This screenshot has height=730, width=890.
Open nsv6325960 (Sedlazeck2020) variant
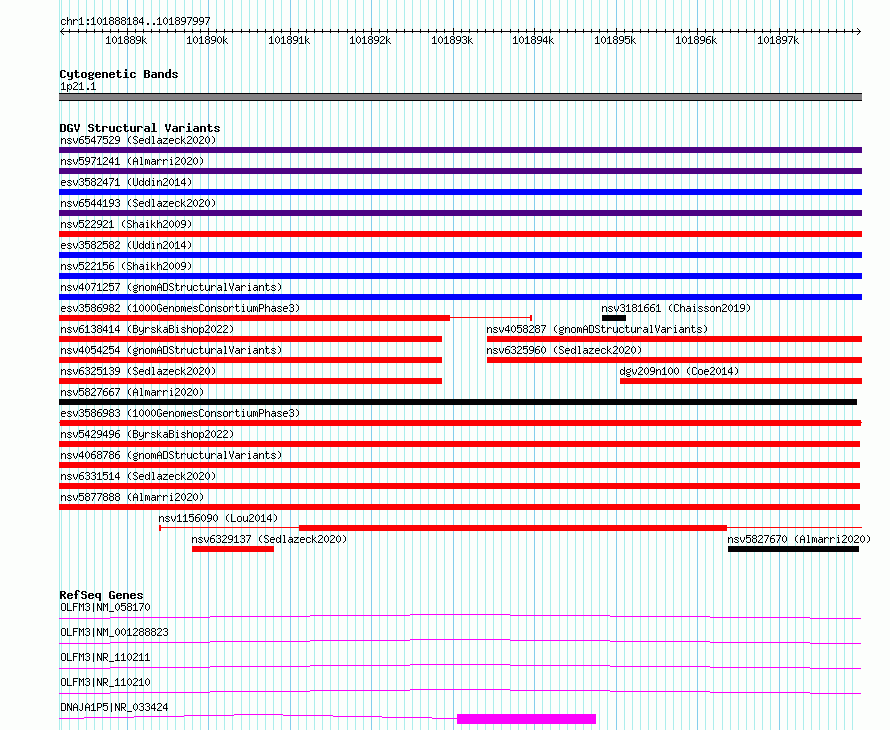(564, 350)
